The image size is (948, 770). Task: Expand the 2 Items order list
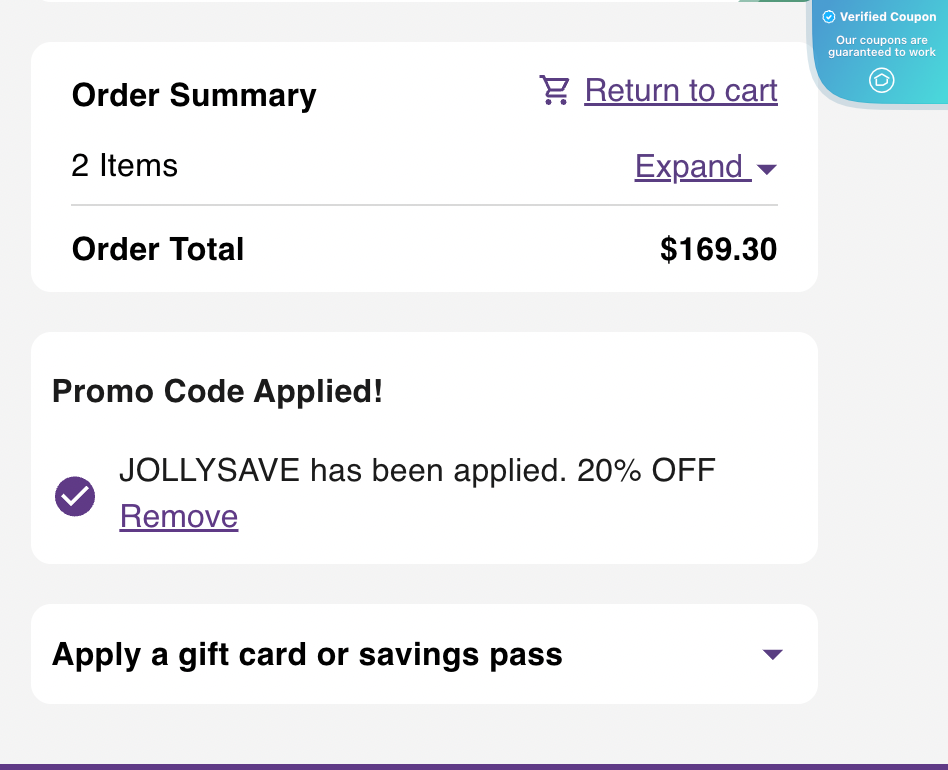coord(689,166)
